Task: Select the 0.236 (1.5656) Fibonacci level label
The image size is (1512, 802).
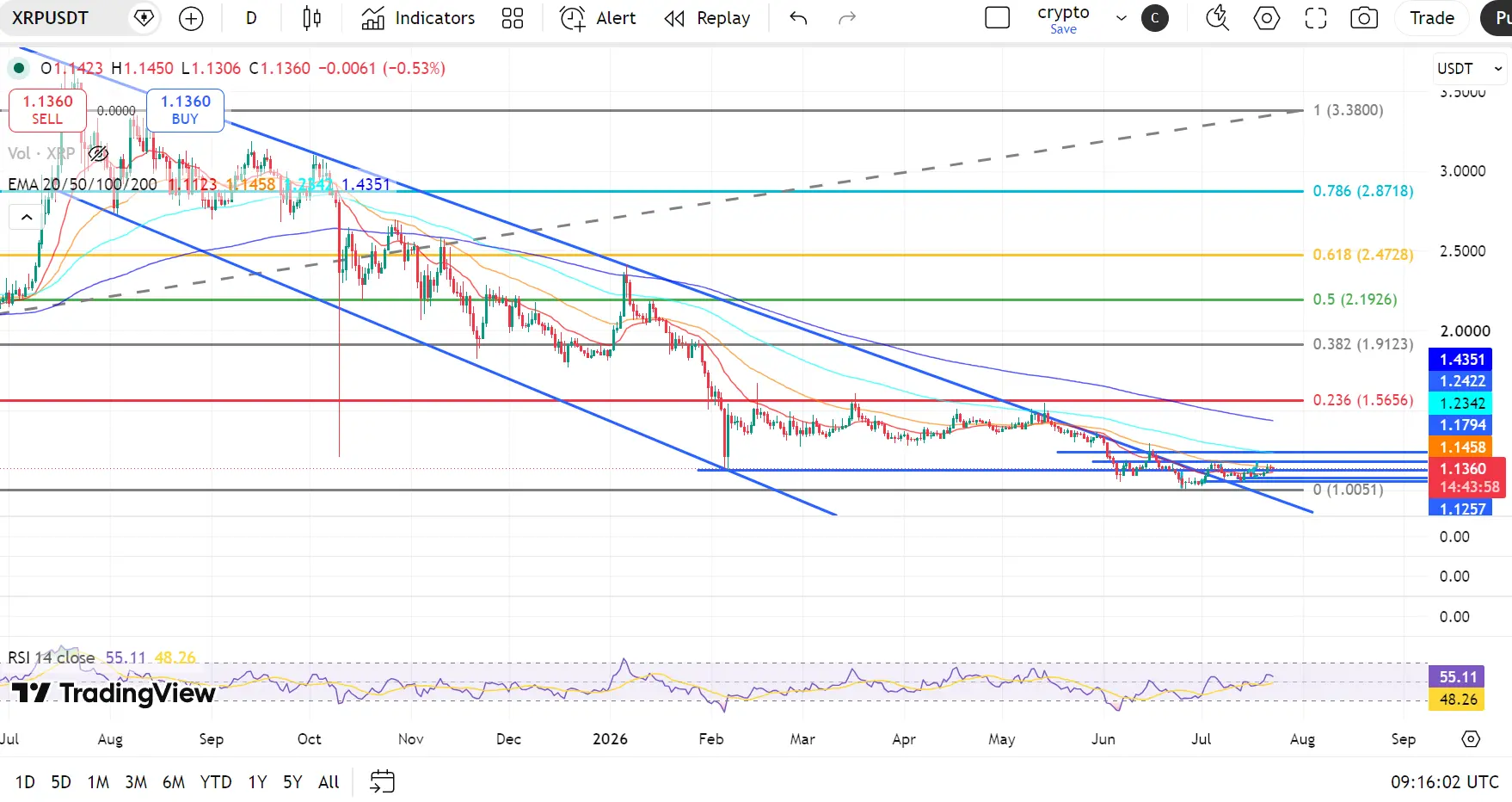Action: click(1362, 400)
